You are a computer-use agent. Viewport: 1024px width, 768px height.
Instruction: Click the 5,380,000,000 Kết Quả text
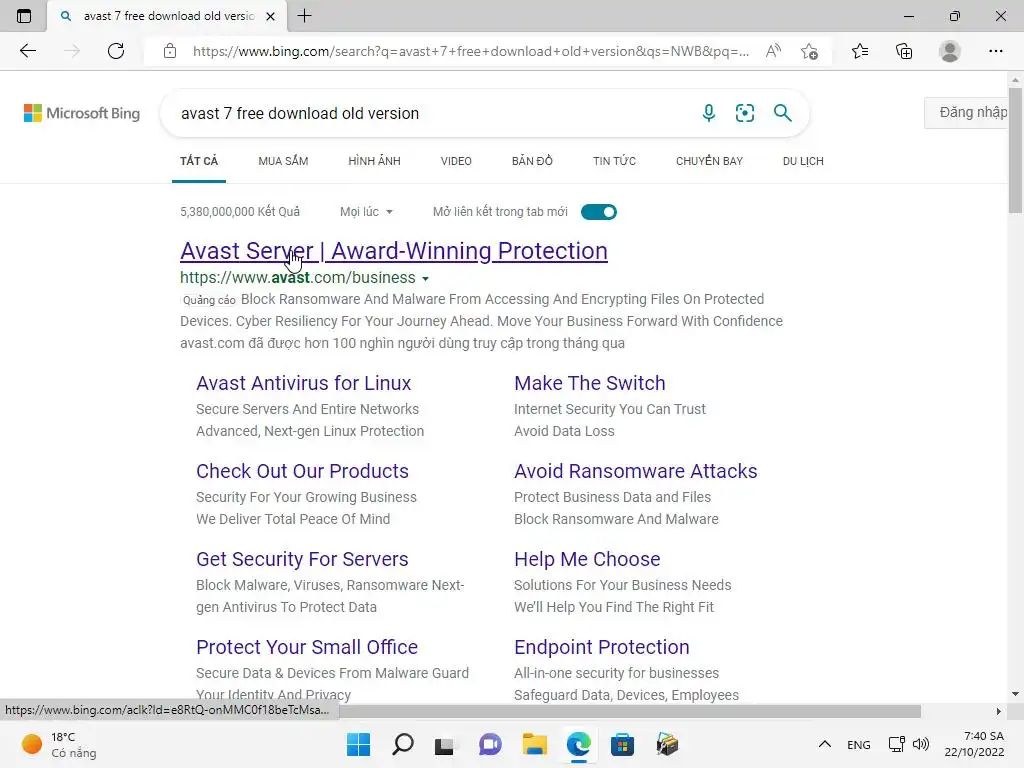240,212
